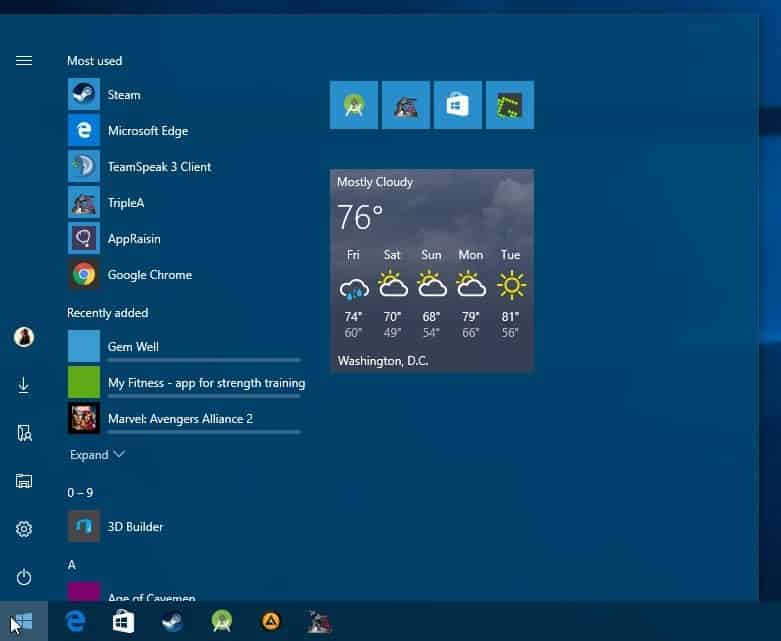The image size is (781, 641).
Task: Click Marvel Avengers Alliance progress bar
Action: tap(204, 432)
